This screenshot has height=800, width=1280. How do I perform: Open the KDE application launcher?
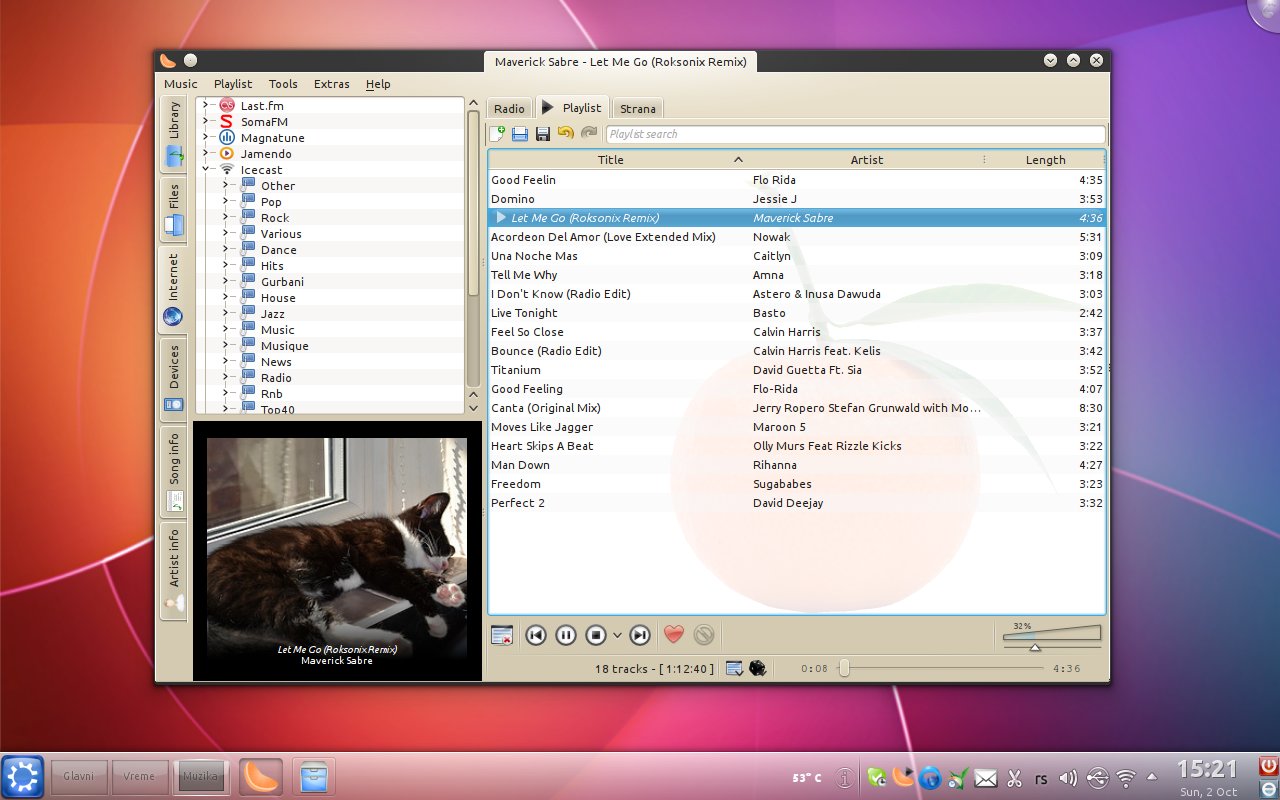click(x=22, y=776)
